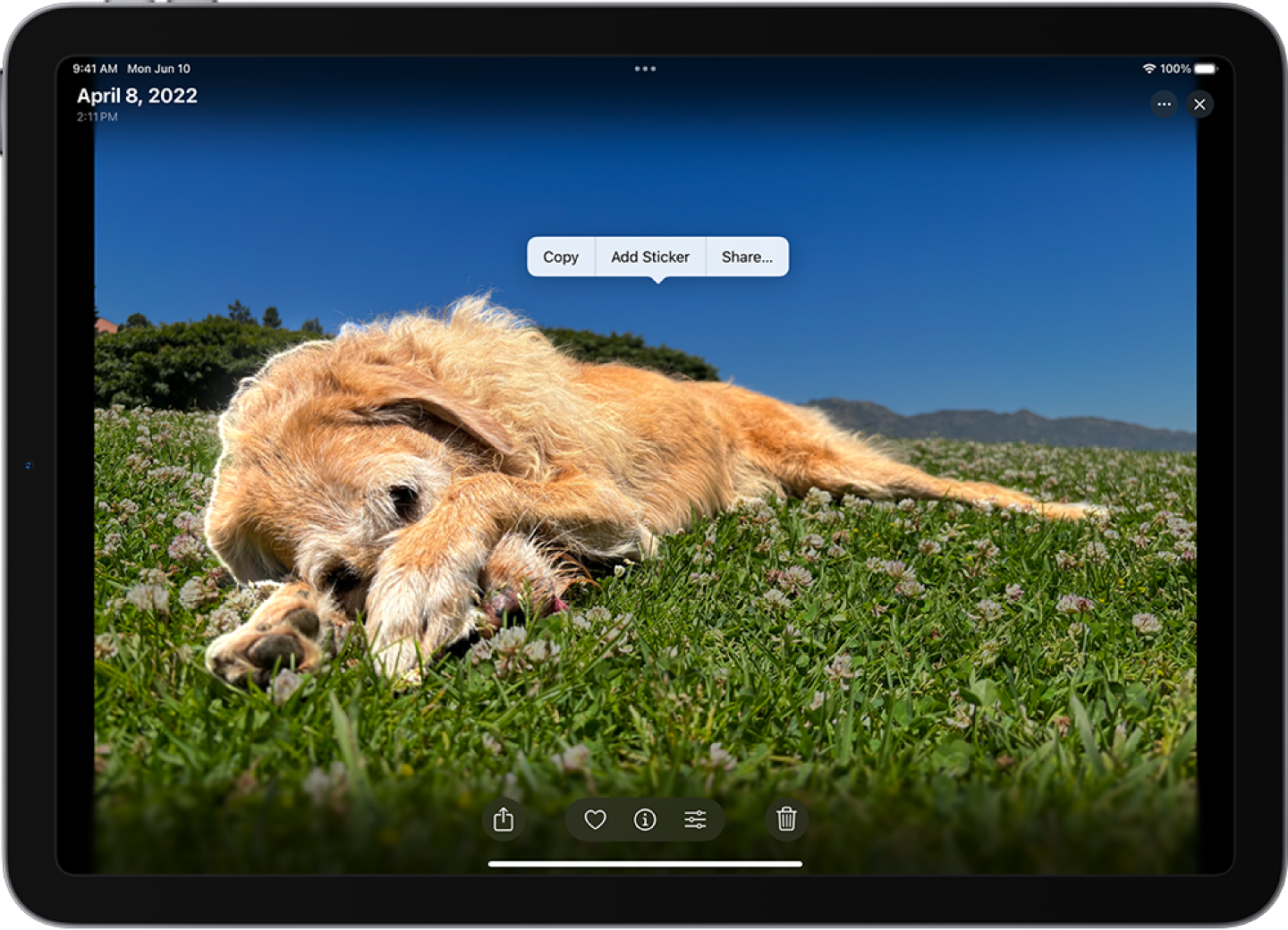1288x930 pixels.
Task: Open photo info with the (i) icon
Action: pos(645,819)
